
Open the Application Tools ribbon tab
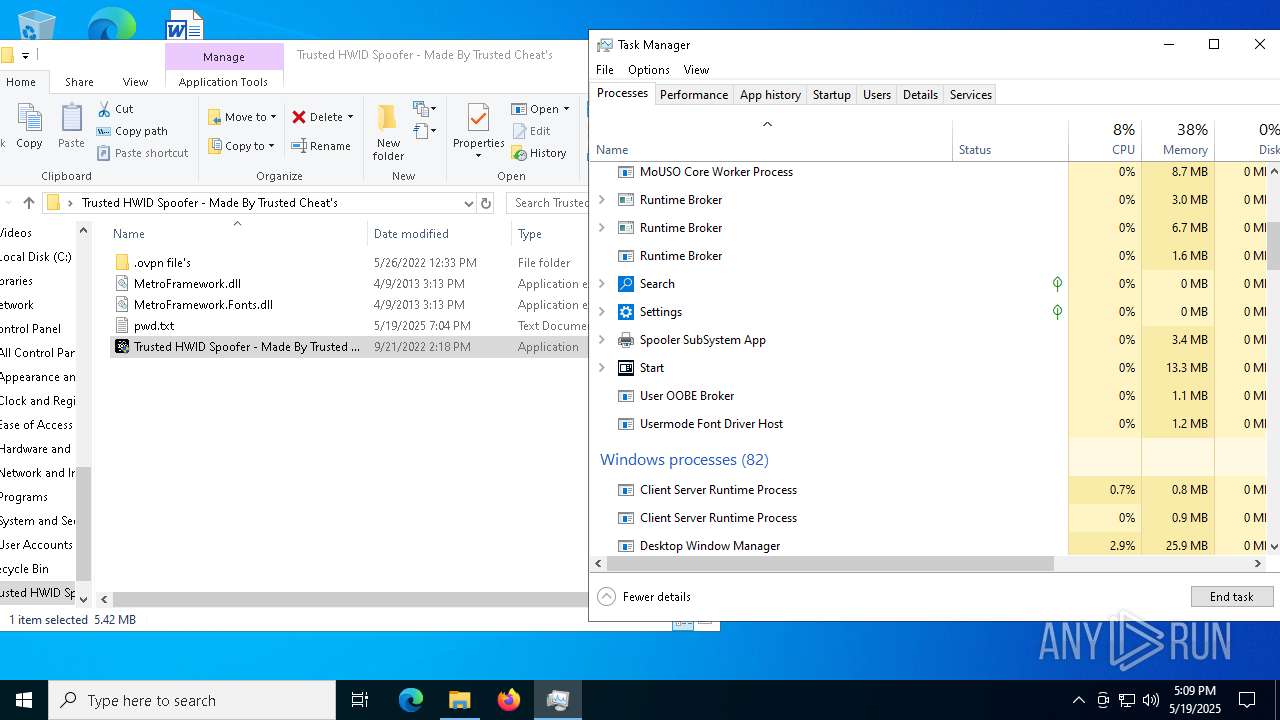[223, 82]
